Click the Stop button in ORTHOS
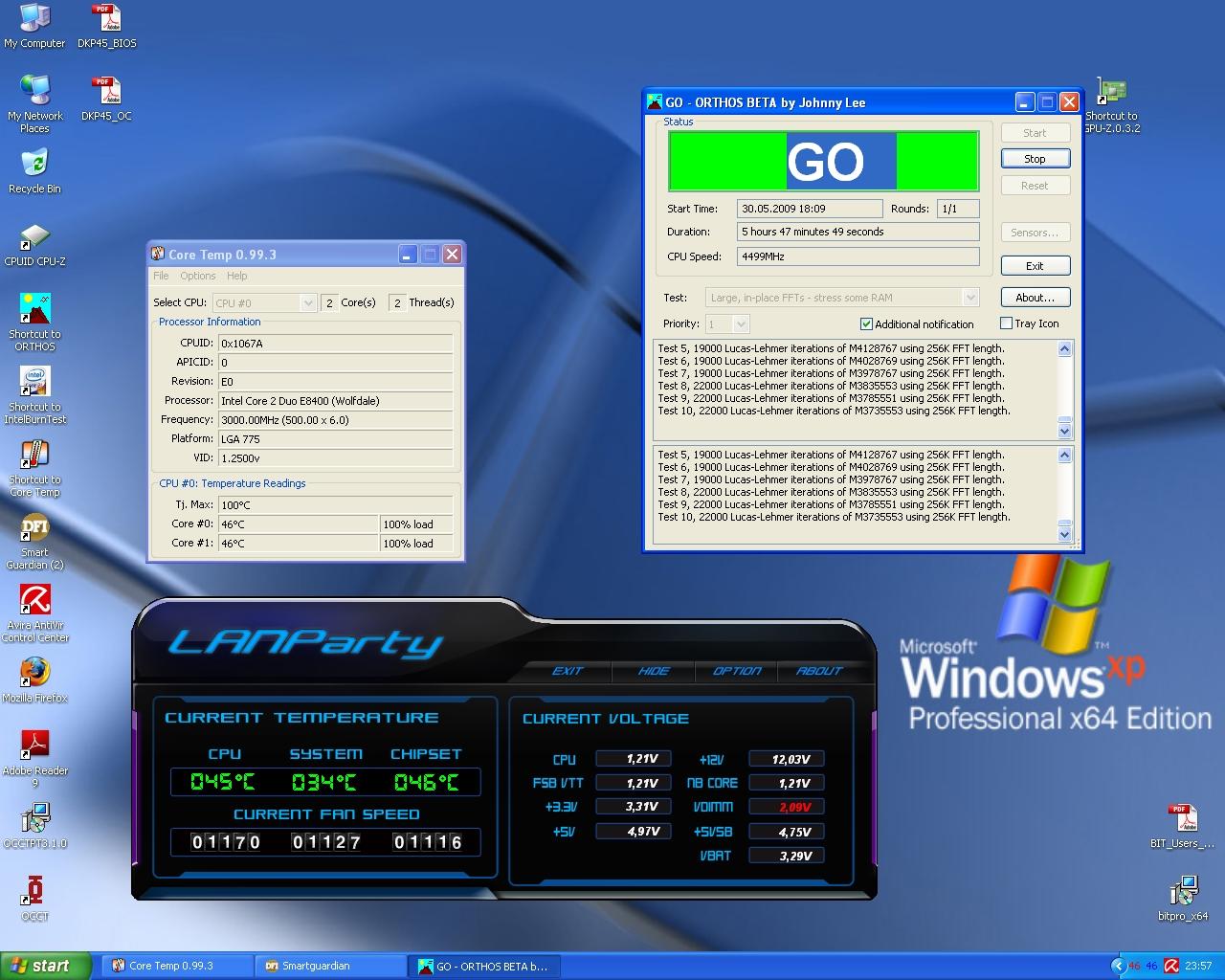The width and height of the screenshot is (1225, 980). [1036, 159]
